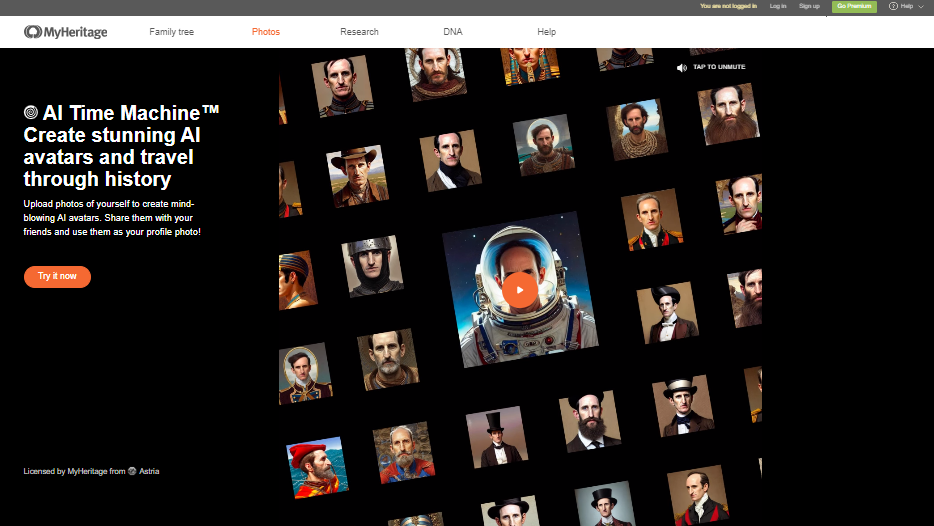This screenshot has height=526, width=934.
Task: Click the Go Premium button
Action: pos(854,6)
